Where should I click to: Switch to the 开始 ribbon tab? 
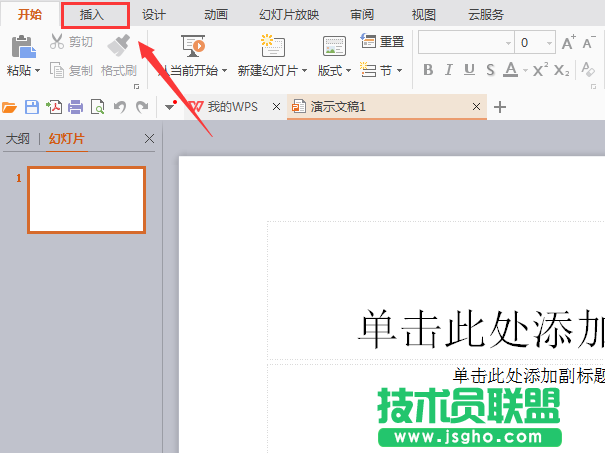[30, 15]
